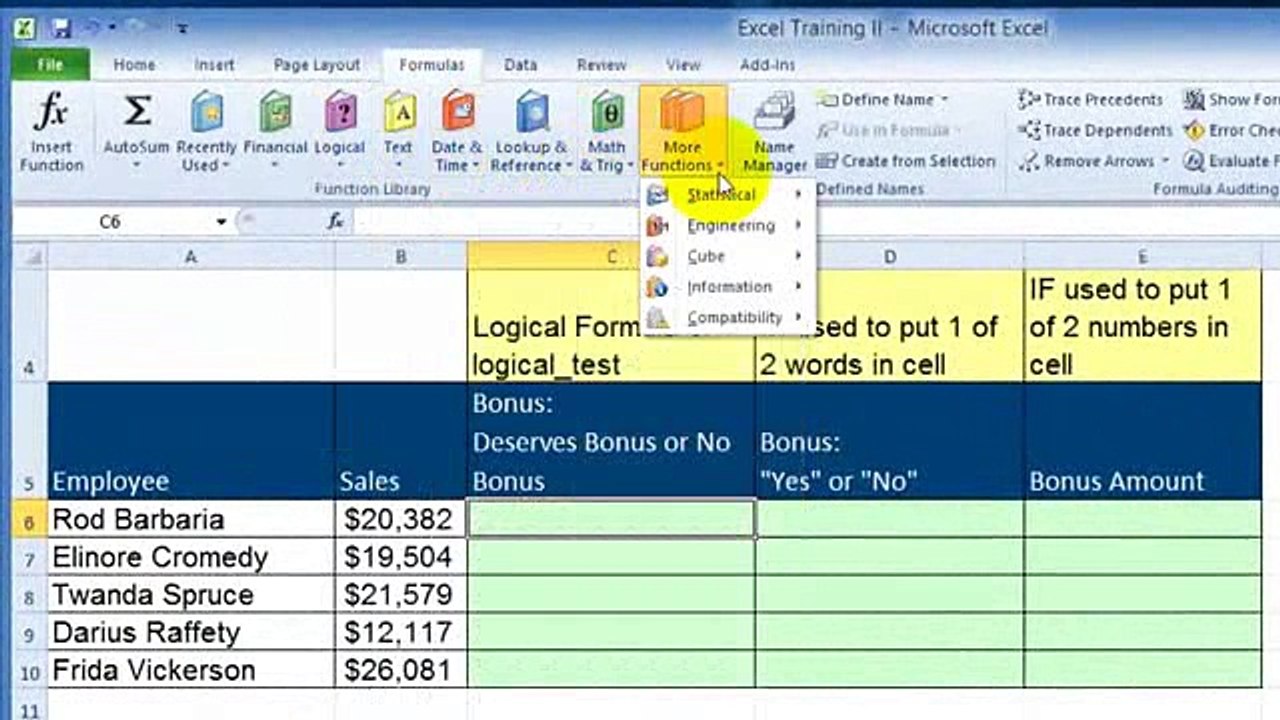This screenshot has height=720, width=1280.
Task: Select cell with Frida Vickerson
Action: pos(191,670)
